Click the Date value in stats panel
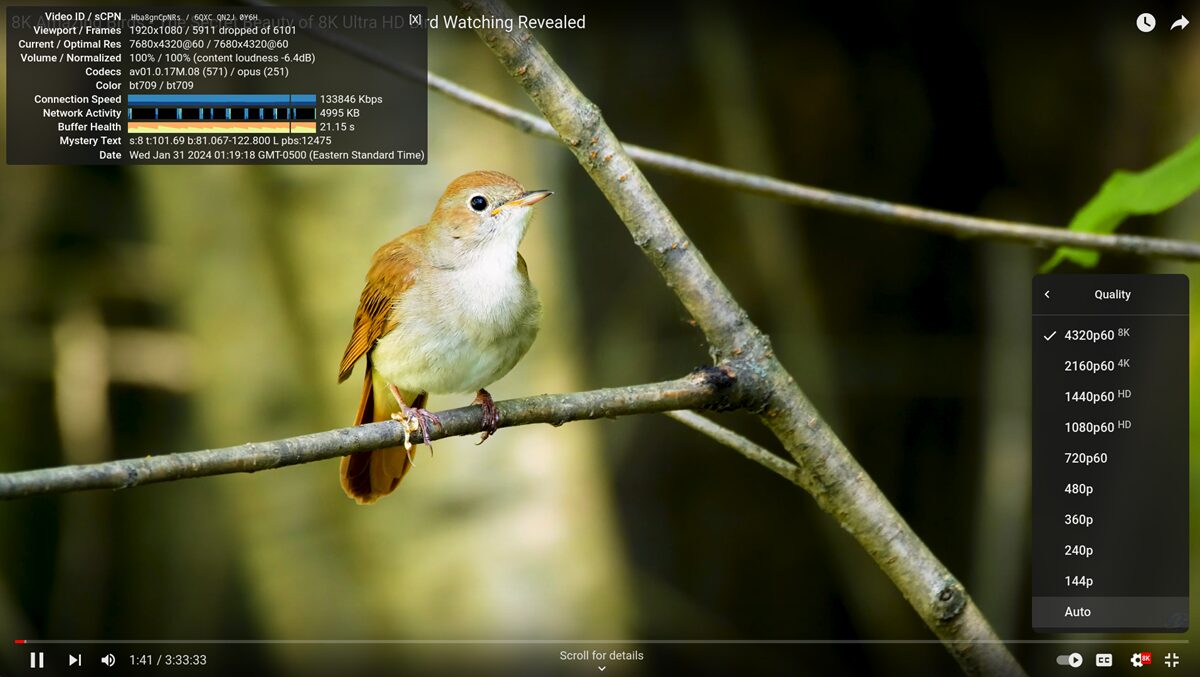Screen dimensions: 1200x677 tap(277, 155)
